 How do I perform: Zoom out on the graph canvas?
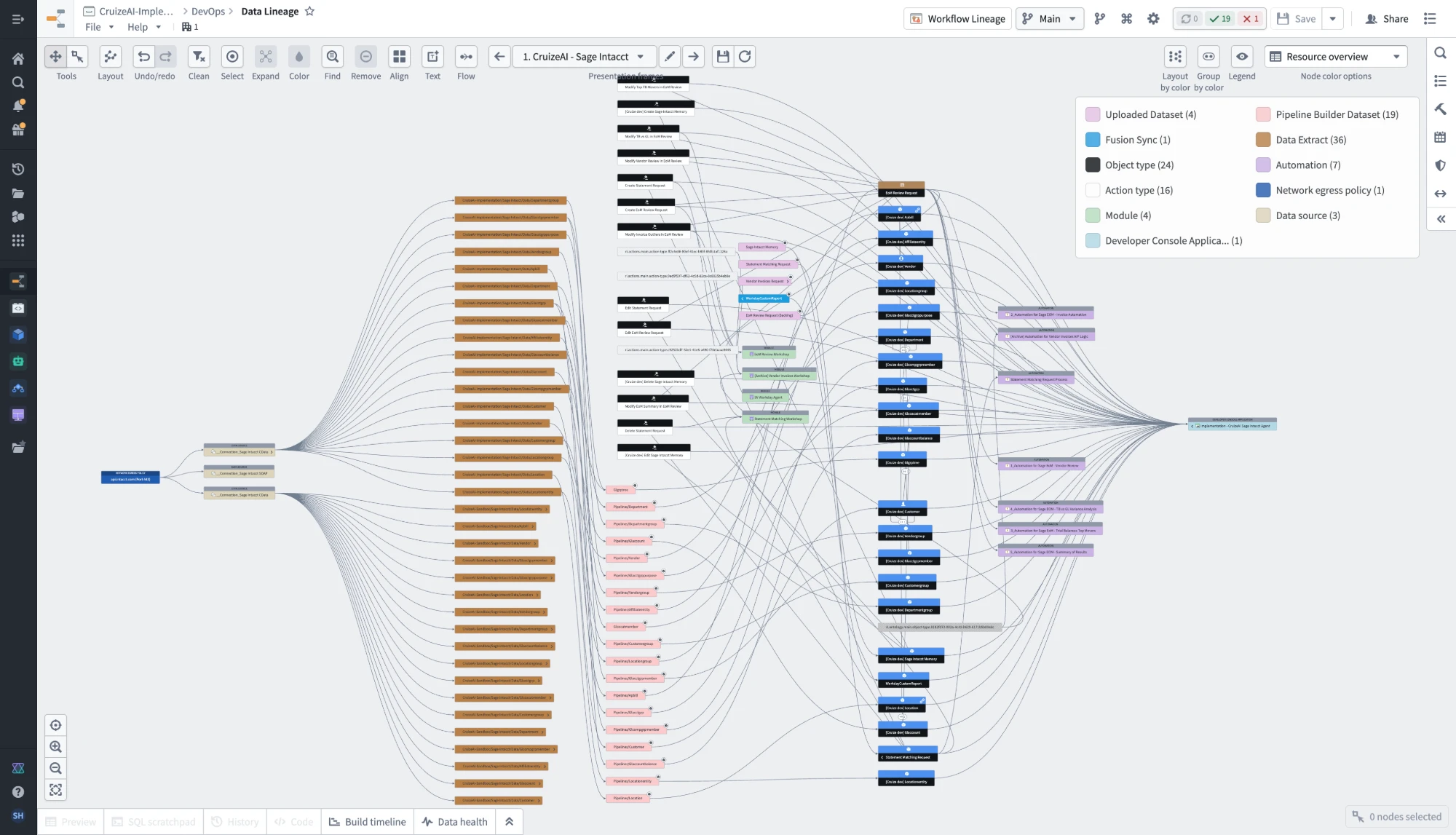tap(56, 769)
